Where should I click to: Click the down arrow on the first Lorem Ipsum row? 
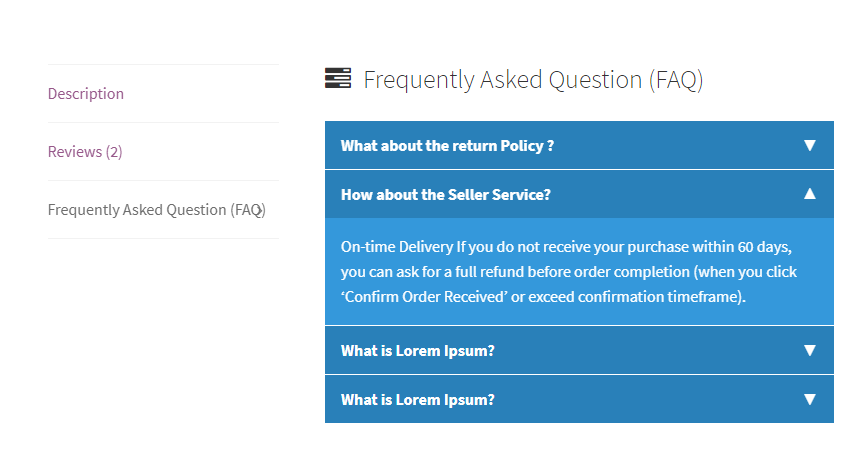click(810, 350)
